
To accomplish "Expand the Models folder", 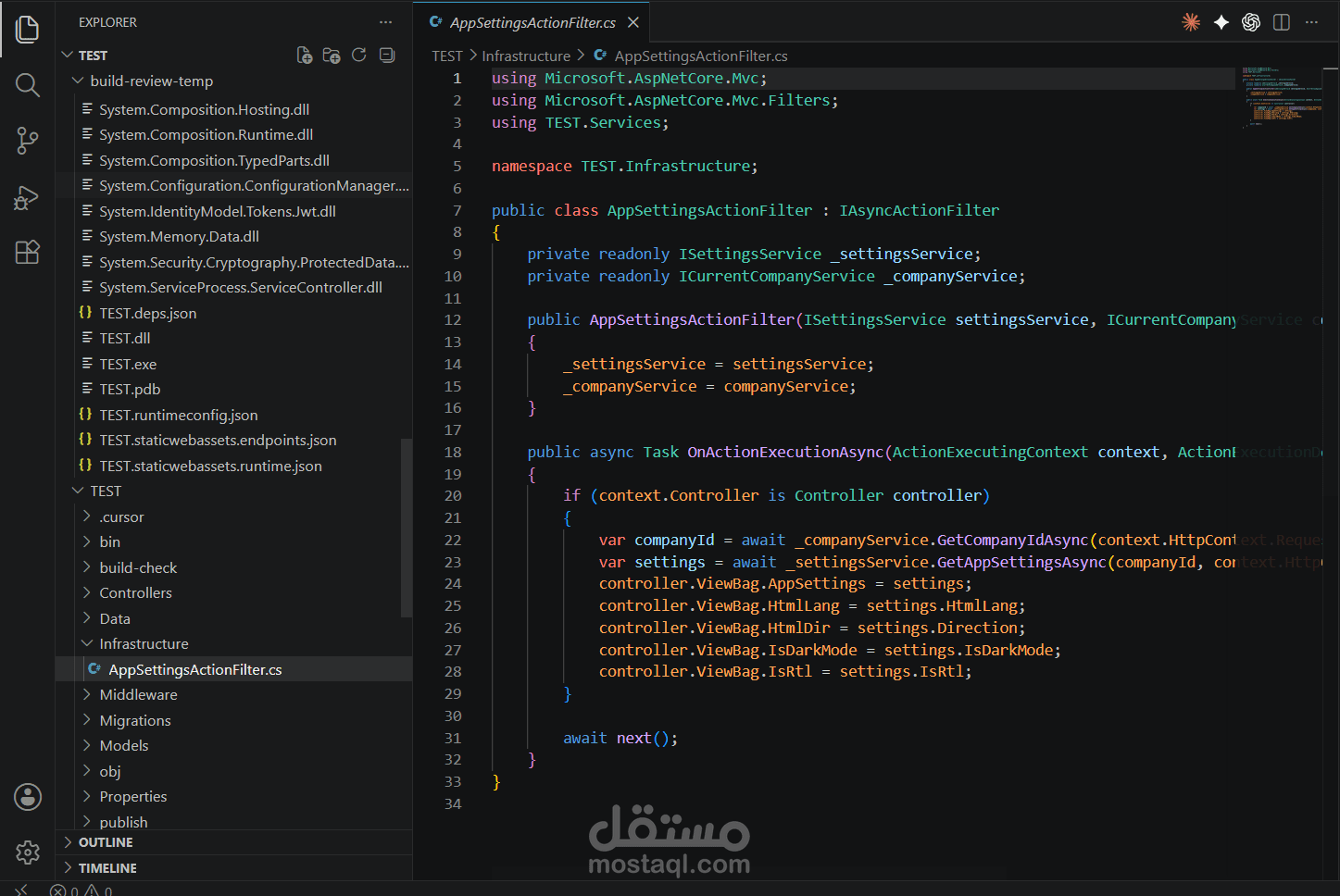I will [x=87, y=746].
